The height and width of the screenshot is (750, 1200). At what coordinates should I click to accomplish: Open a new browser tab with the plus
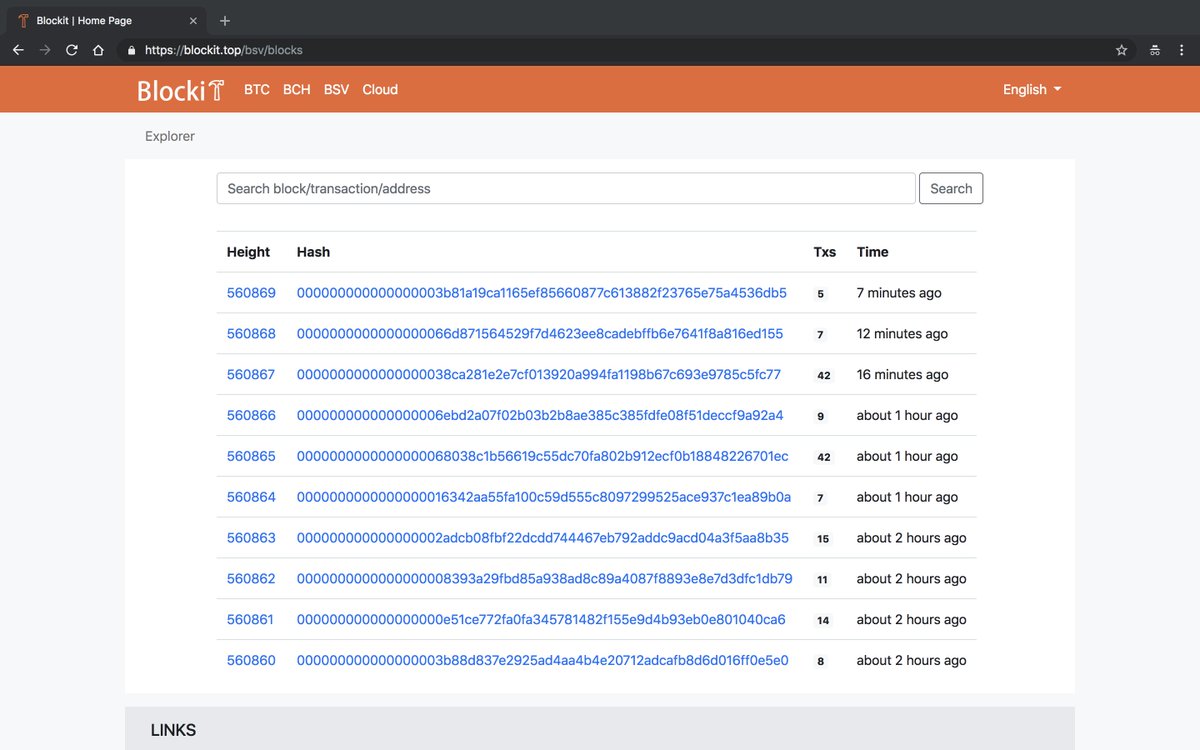pyautogui.click(x=224, y=20)
